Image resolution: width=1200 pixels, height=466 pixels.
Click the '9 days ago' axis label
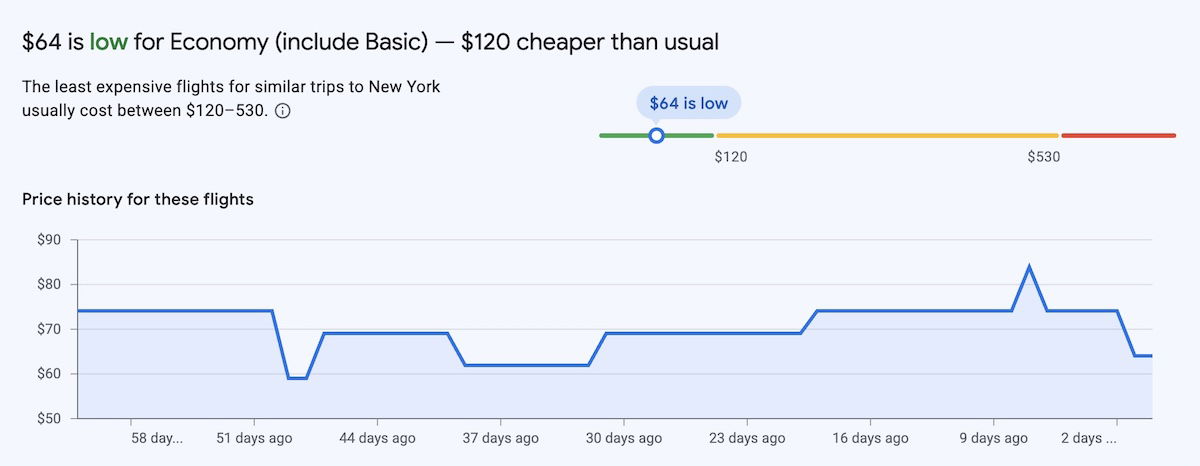994,438
